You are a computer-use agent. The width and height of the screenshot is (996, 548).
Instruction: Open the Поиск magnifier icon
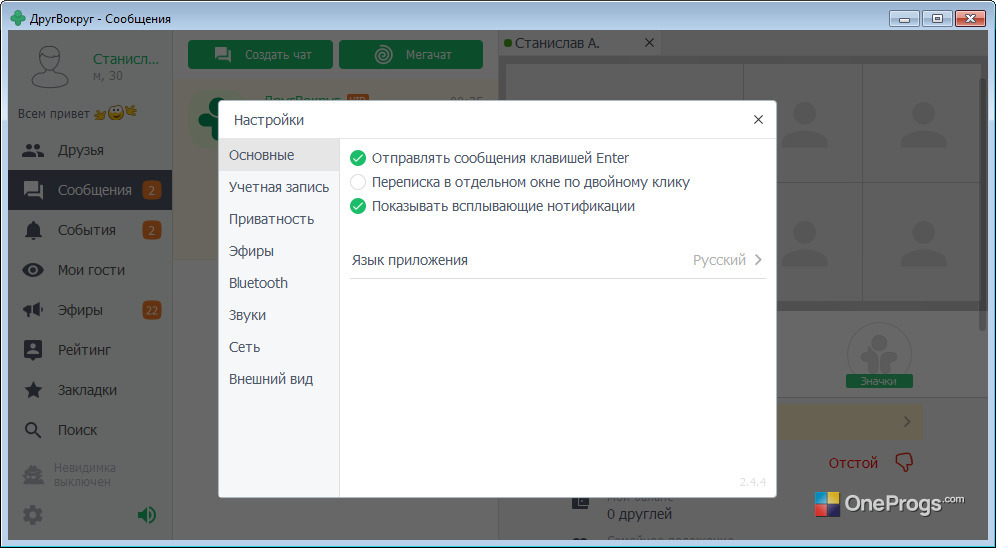[x=33, y=430]
